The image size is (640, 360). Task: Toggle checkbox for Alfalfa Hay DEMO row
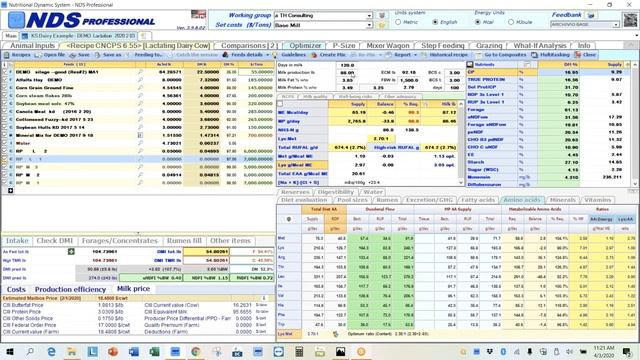tap(4, 80)
